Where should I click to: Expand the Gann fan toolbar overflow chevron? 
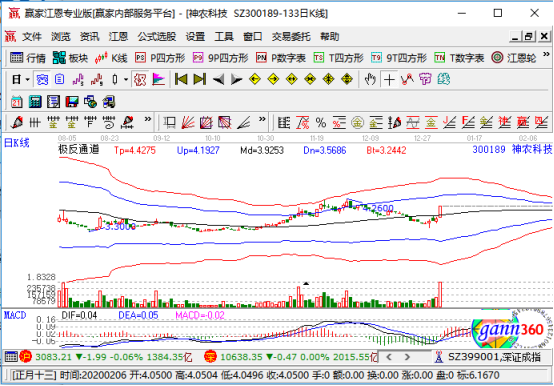click(x=262, y=119)
